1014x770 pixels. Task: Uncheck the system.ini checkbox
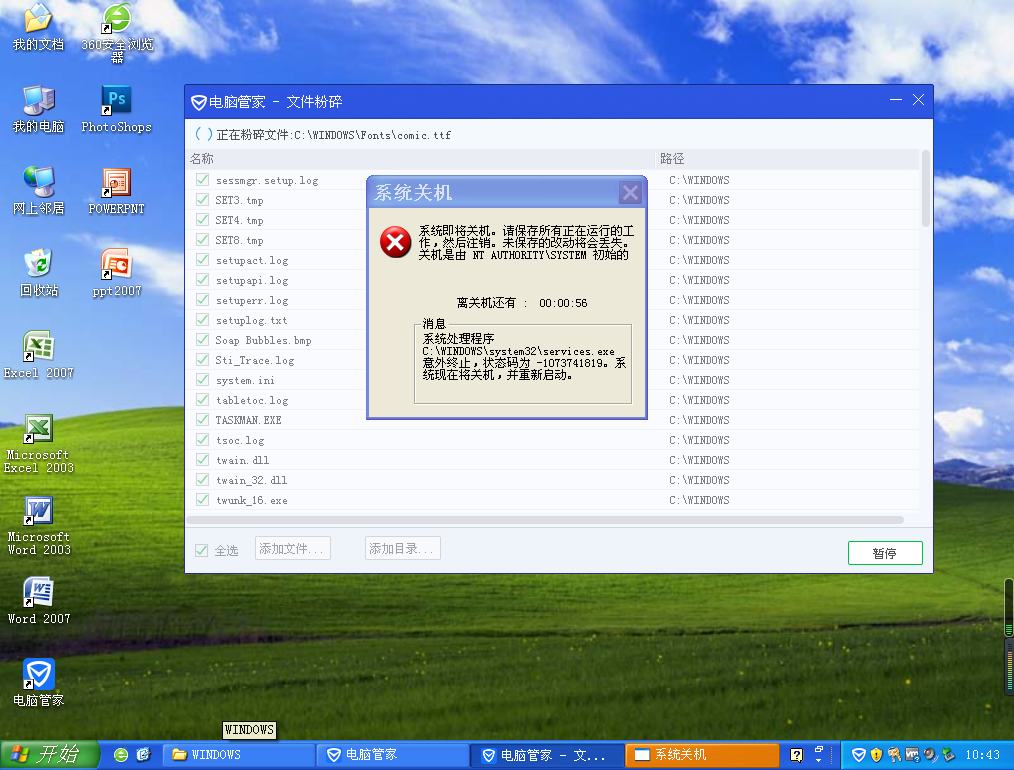[202, 380]
